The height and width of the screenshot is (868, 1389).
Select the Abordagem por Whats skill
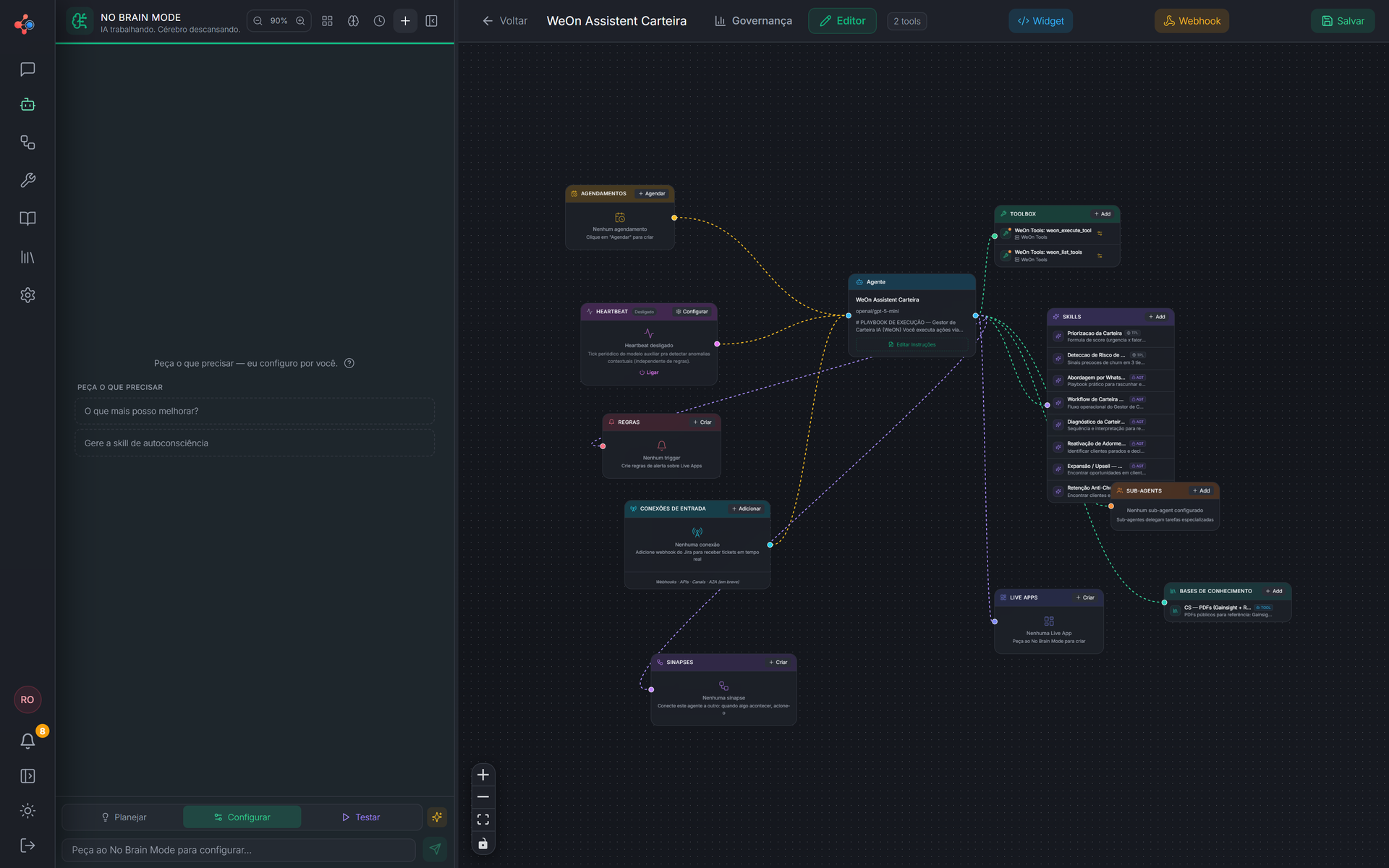click(x=1110, y=380)
